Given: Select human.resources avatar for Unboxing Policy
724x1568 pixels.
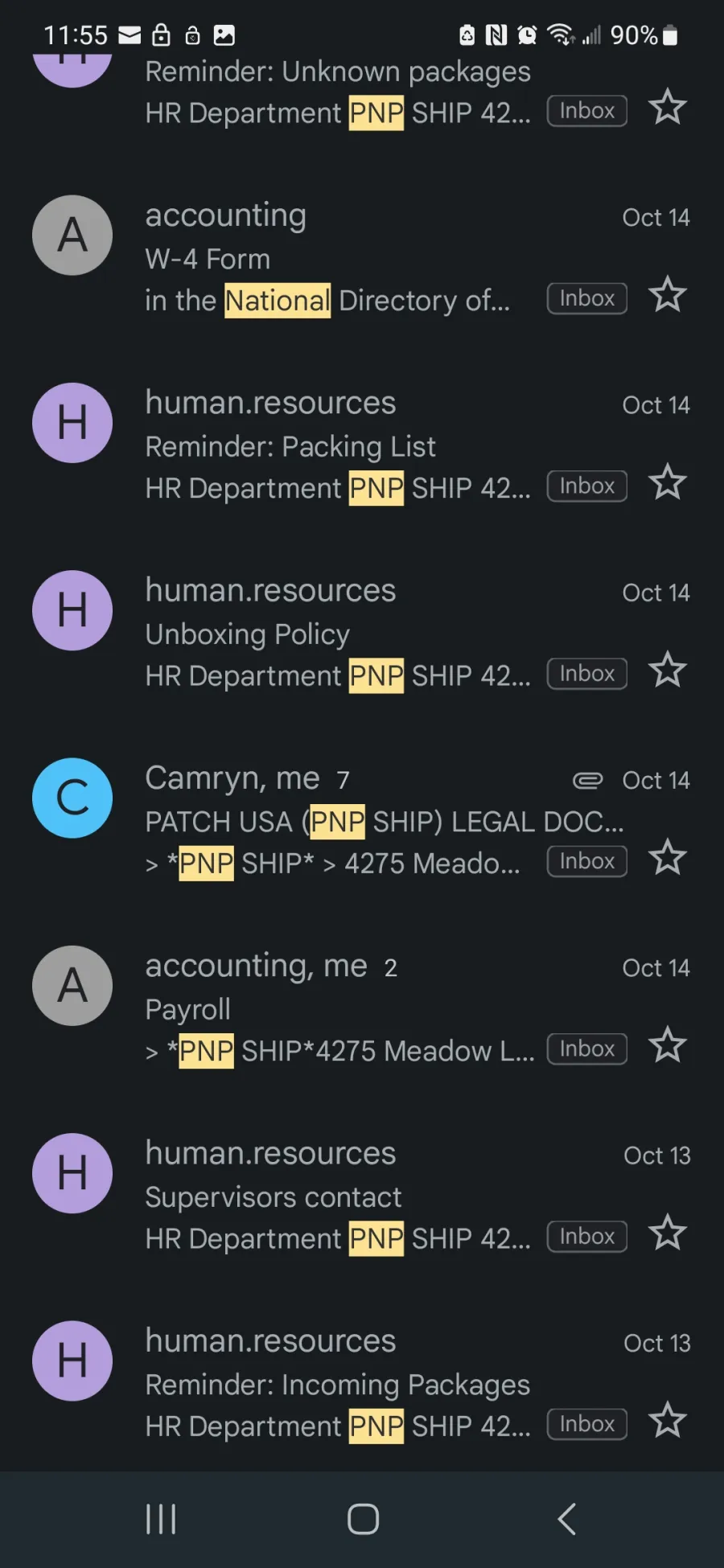Looking at the screenshot, I should point(72,610).
